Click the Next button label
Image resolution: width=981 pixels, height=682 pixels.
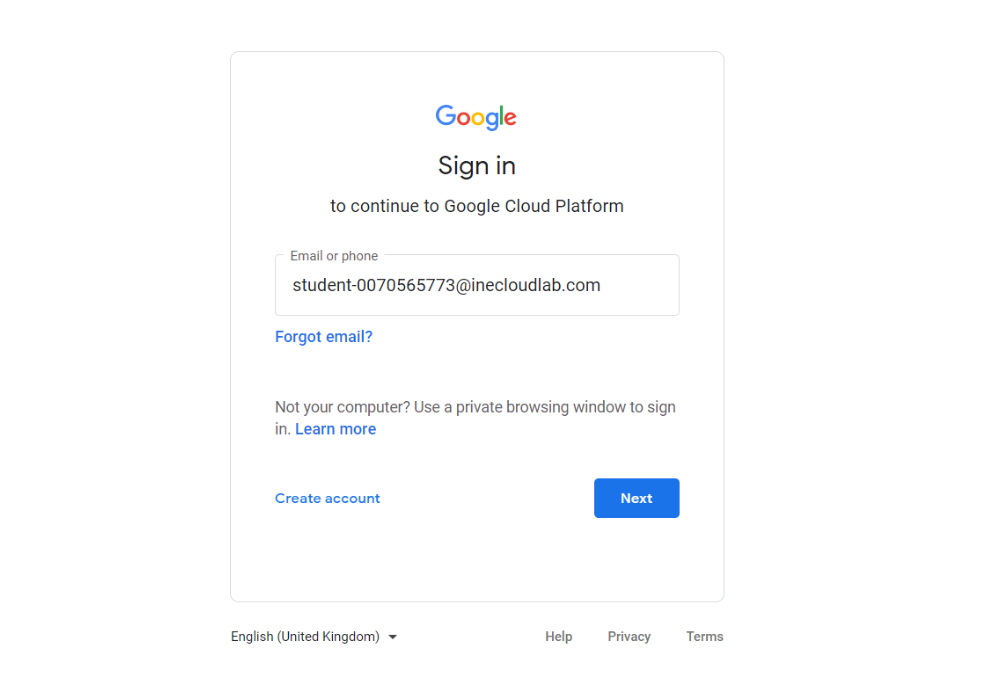pyautogui.click(x=636, y=498)
